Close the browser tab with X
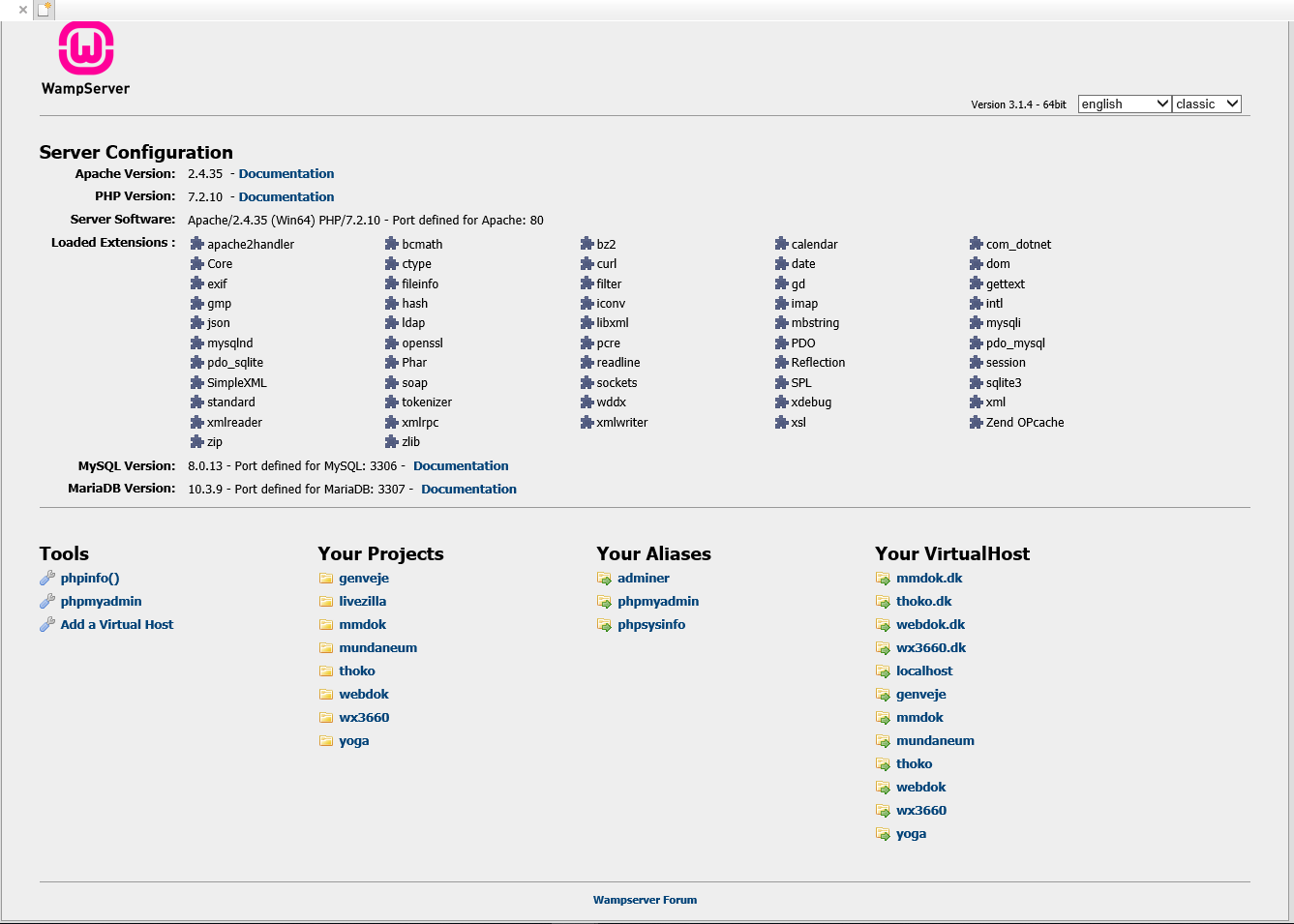 click(x=23, y=10)
